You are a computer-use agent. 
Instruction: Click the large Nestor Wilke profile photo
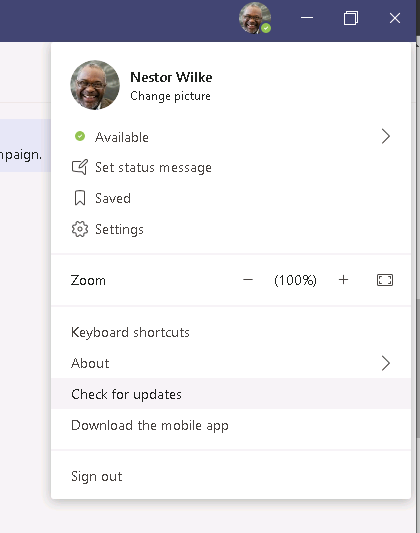coord(95,85)
